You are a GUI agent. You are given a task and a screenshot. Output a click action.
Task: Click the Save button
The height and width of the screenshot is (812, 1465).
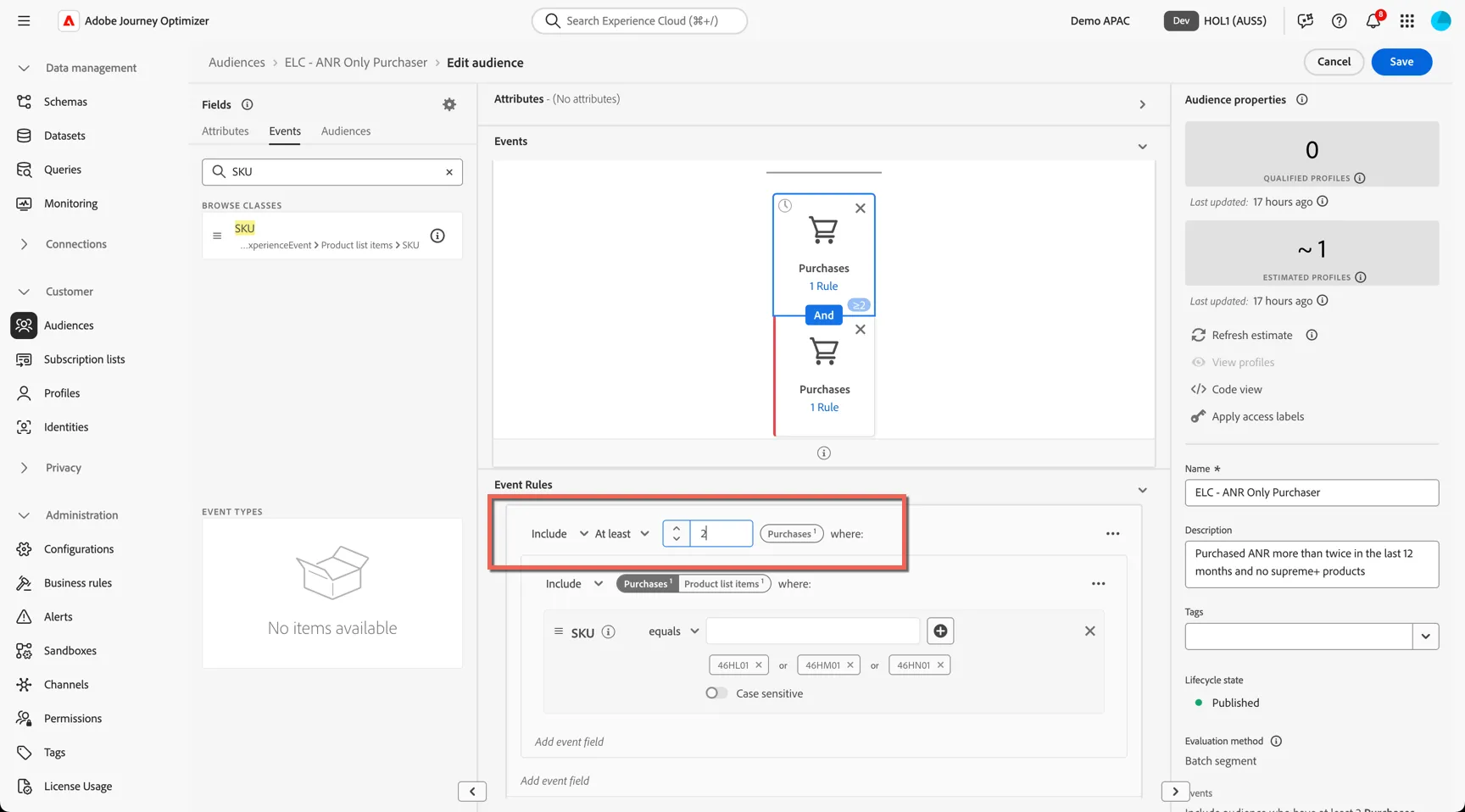click(x=1401, y=62)
